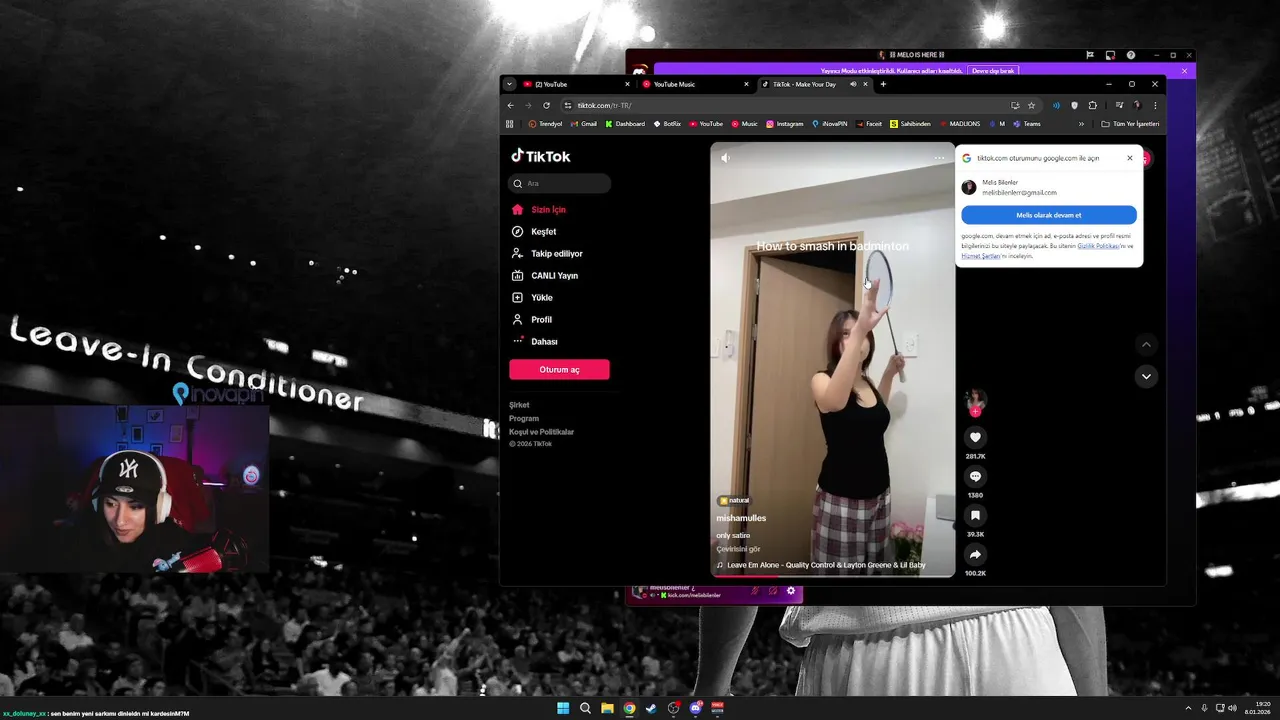
Task: Click the TikTok logo
Action: pos(541,156)
